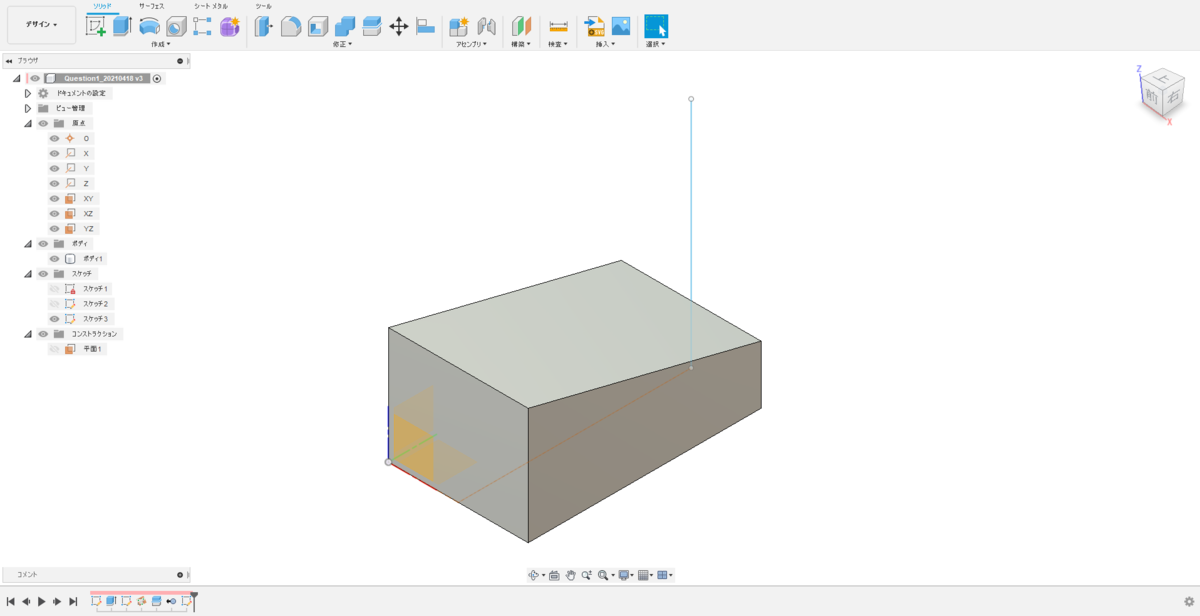Open アセンブリ dropdown menu
1200x616 pixels.
[x=472, y=44]
